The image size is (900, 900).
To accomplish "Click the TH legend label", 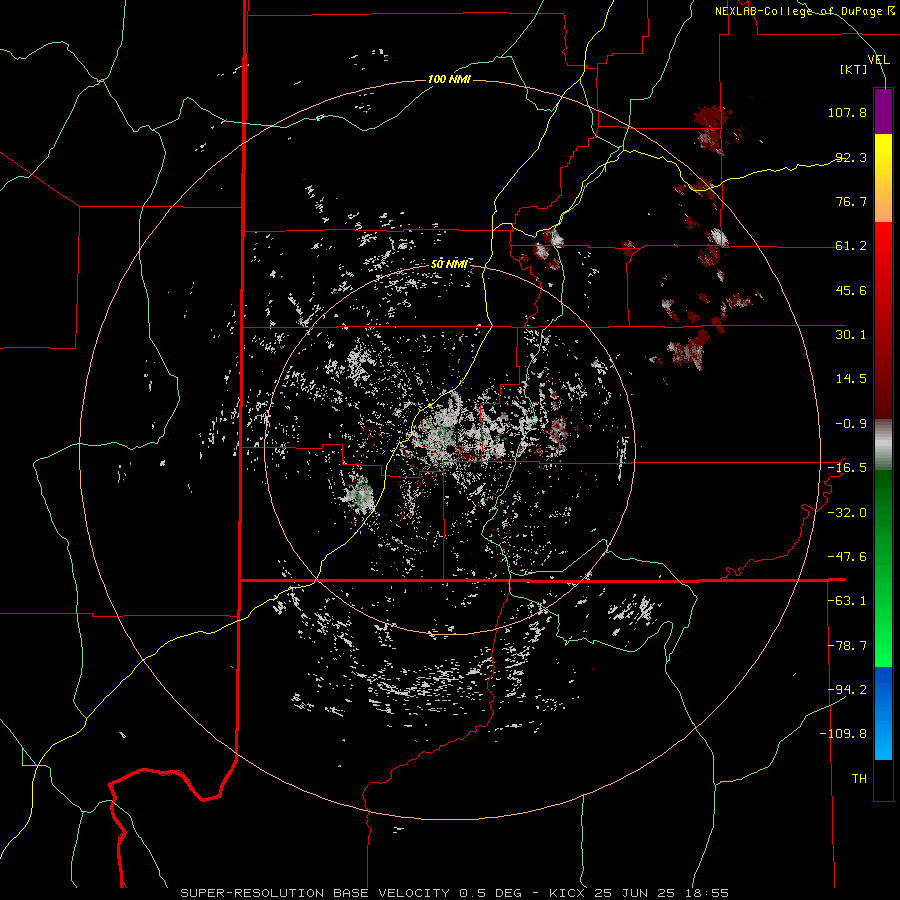I will [x=859, y=779].
